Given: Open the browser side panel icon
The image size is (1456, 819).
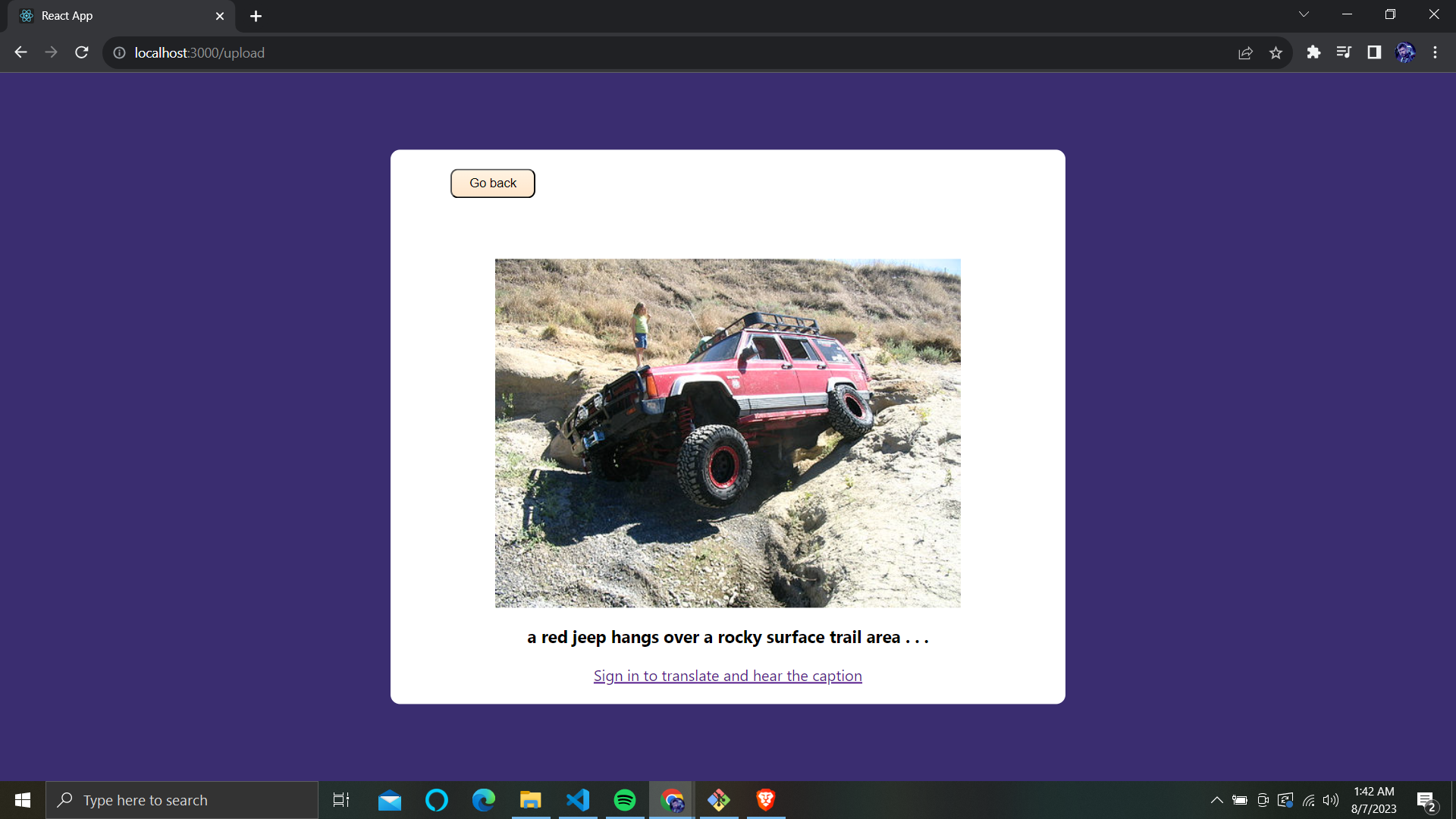Looking at the screenshot, I should coord(1375,52).
